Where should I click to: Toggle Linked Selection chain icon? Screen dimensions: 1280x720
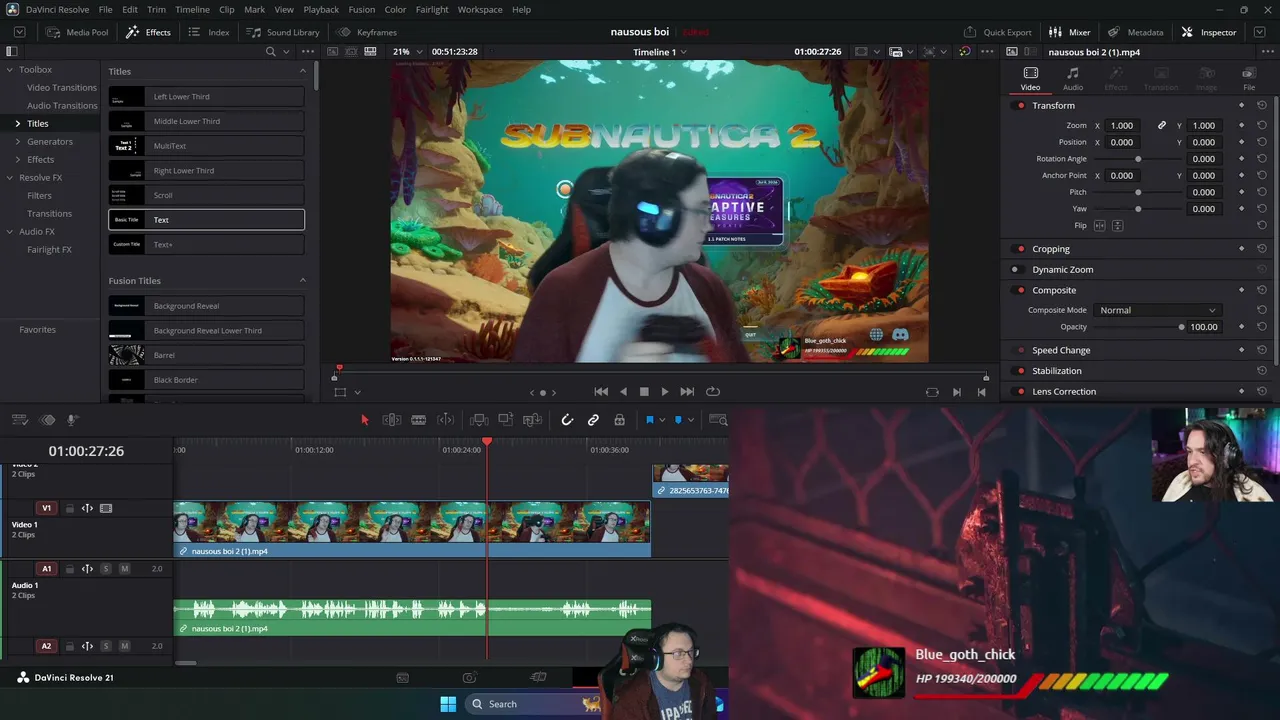tap(593, 420)
